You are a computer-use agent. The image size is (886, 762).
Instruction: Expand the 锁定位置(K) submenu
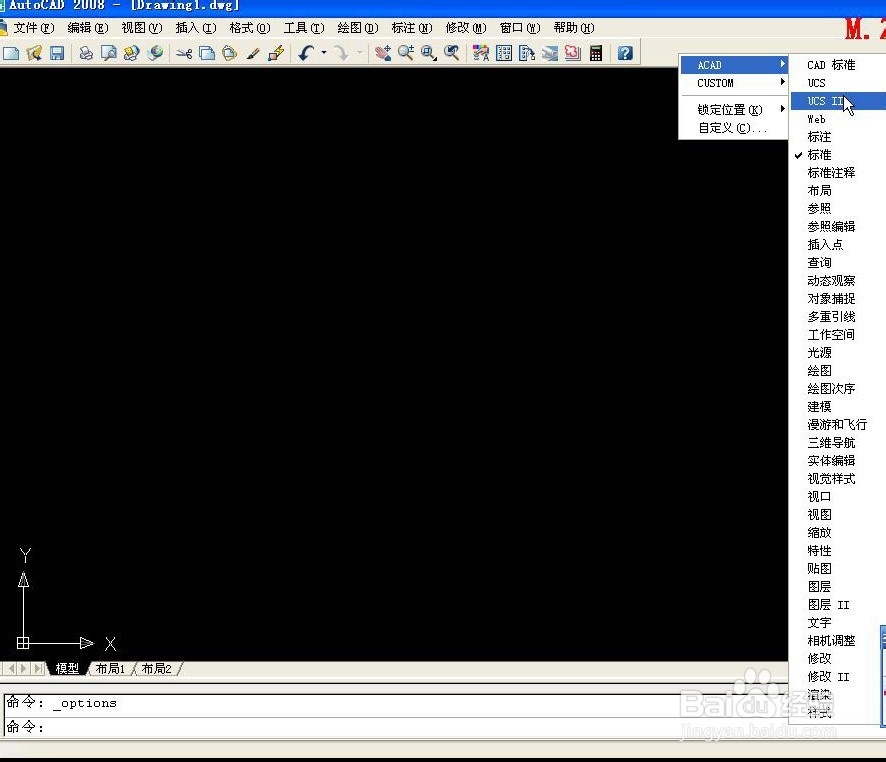coord(733,110)
